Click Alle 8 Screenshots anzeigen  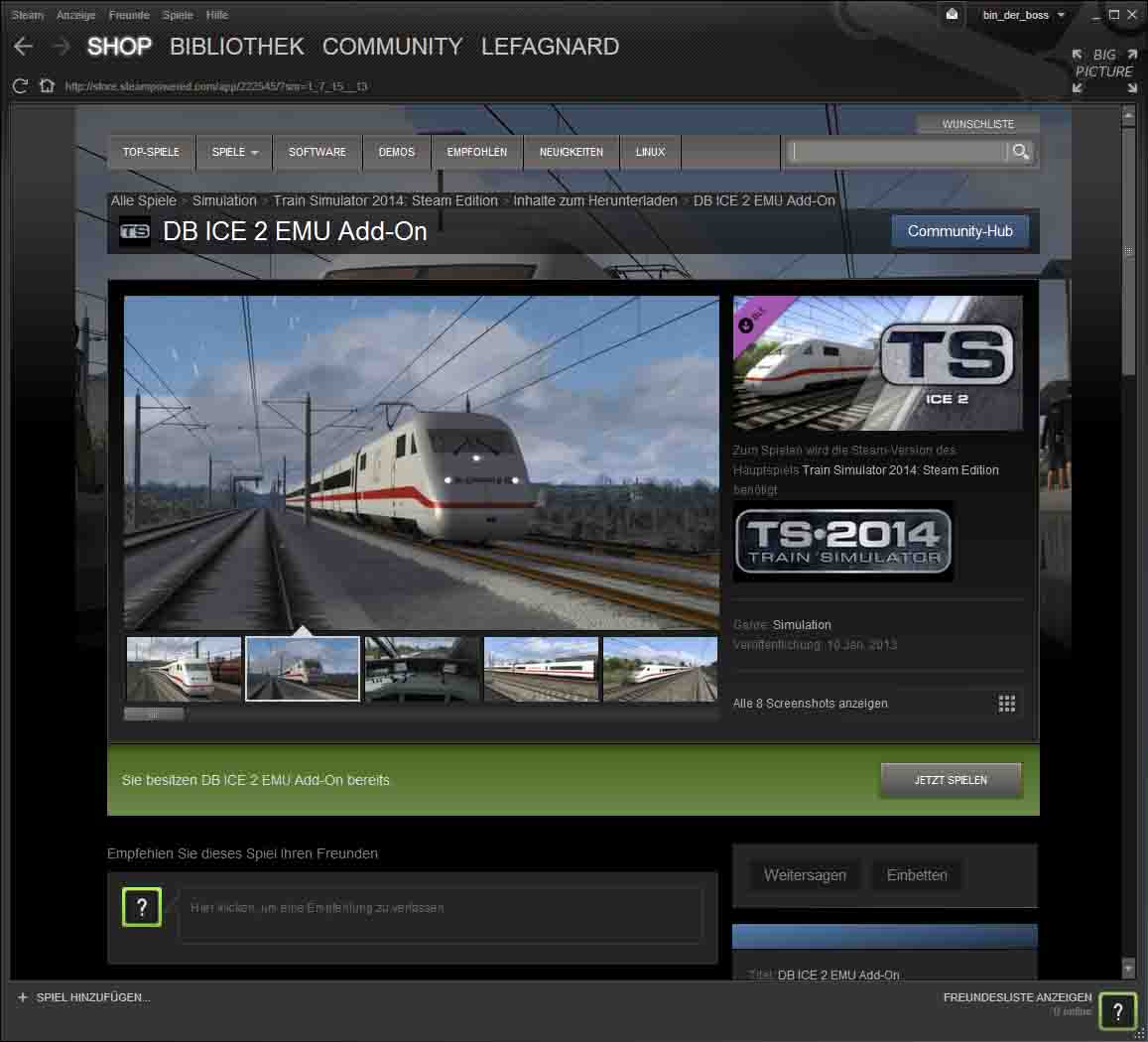coord(810,703)
